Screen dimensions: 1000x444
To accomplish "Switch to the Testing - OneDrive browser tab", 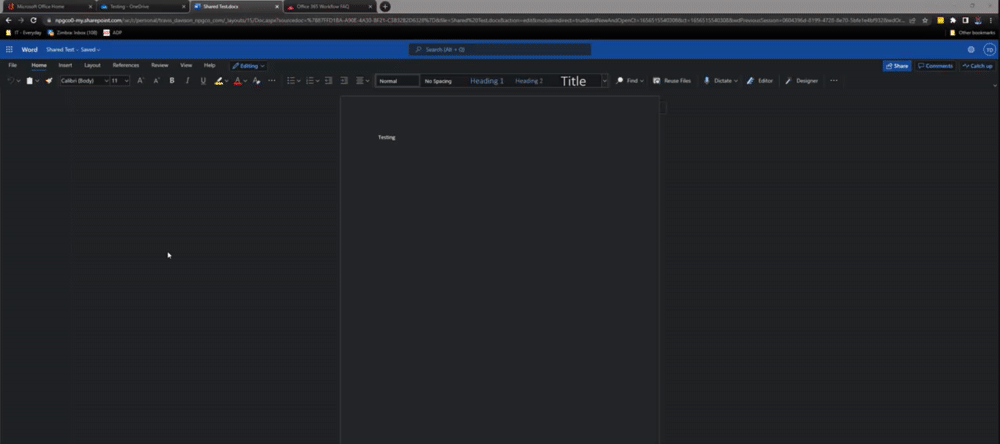I will (143, 6).
